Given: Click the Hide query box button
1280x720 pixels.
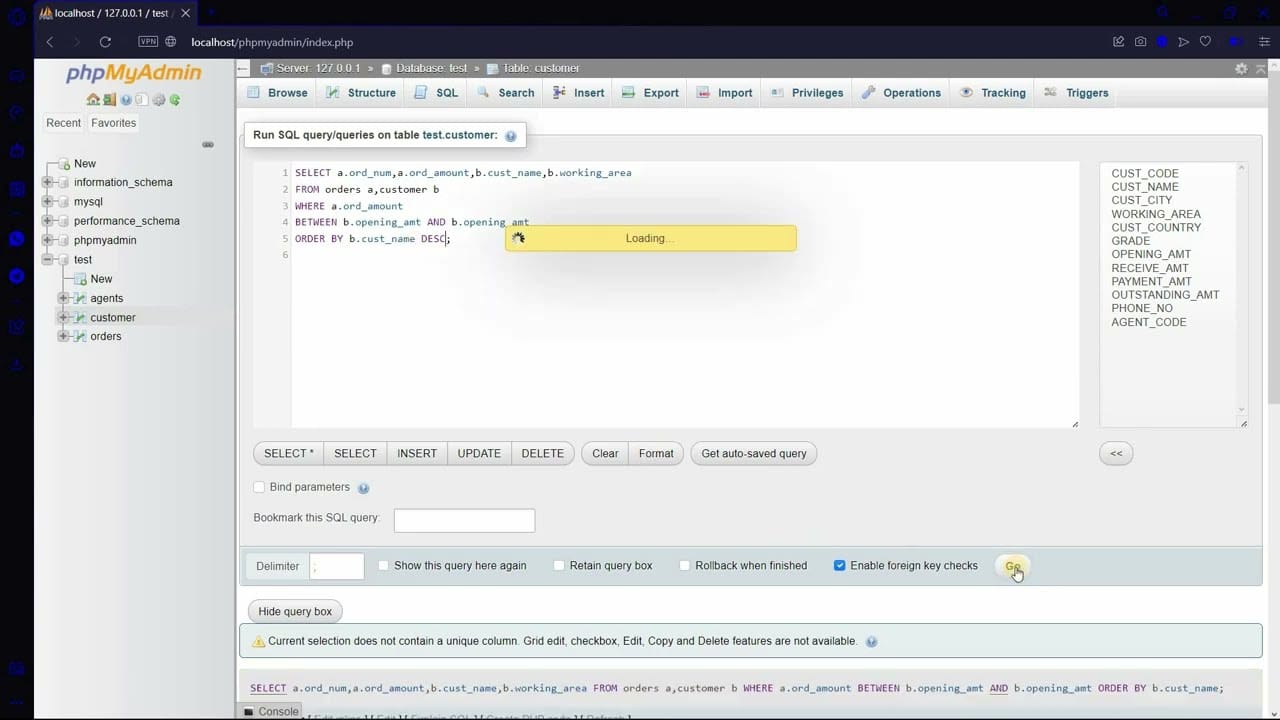Looking at the screenshot, I should (x=295, y=612).
